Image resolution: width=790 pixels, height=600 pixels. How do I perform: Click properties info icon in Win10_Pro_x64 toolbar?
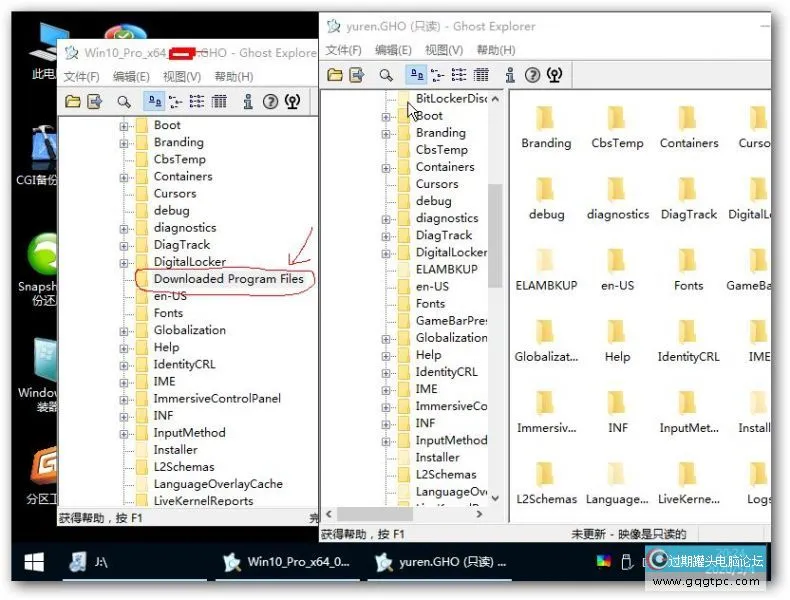pyautogui.click(x=248, y=102)
